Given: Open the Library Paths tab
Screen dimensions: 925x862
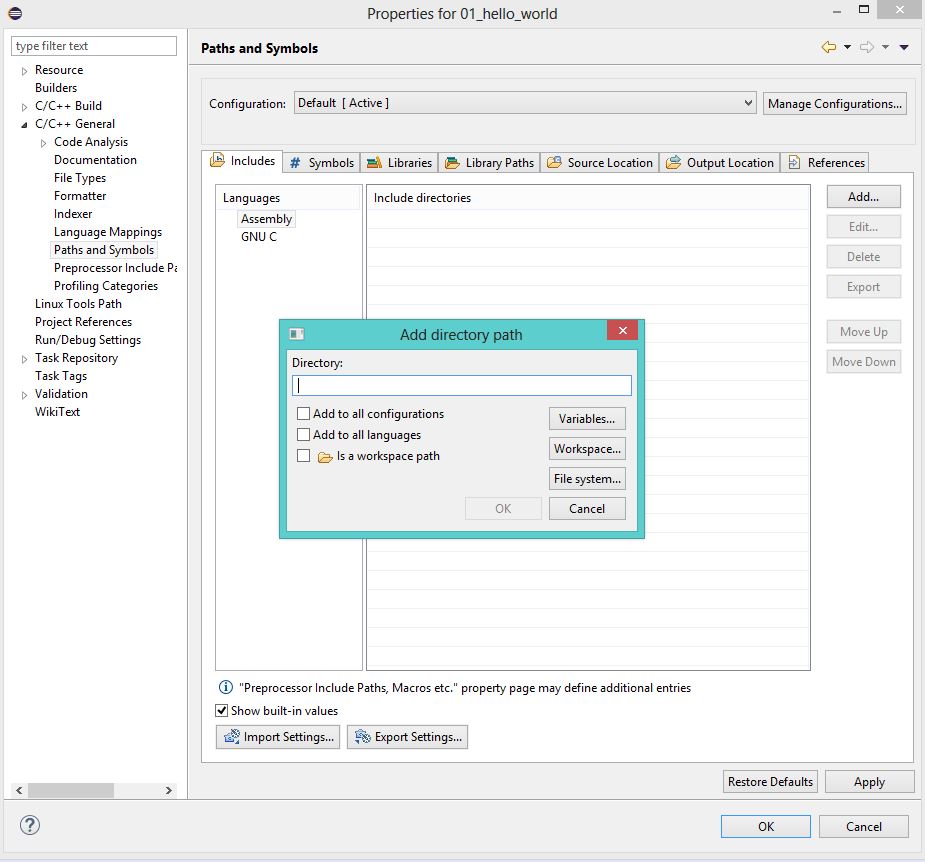Looking at the screenshot, I should (x=489, y=162).
